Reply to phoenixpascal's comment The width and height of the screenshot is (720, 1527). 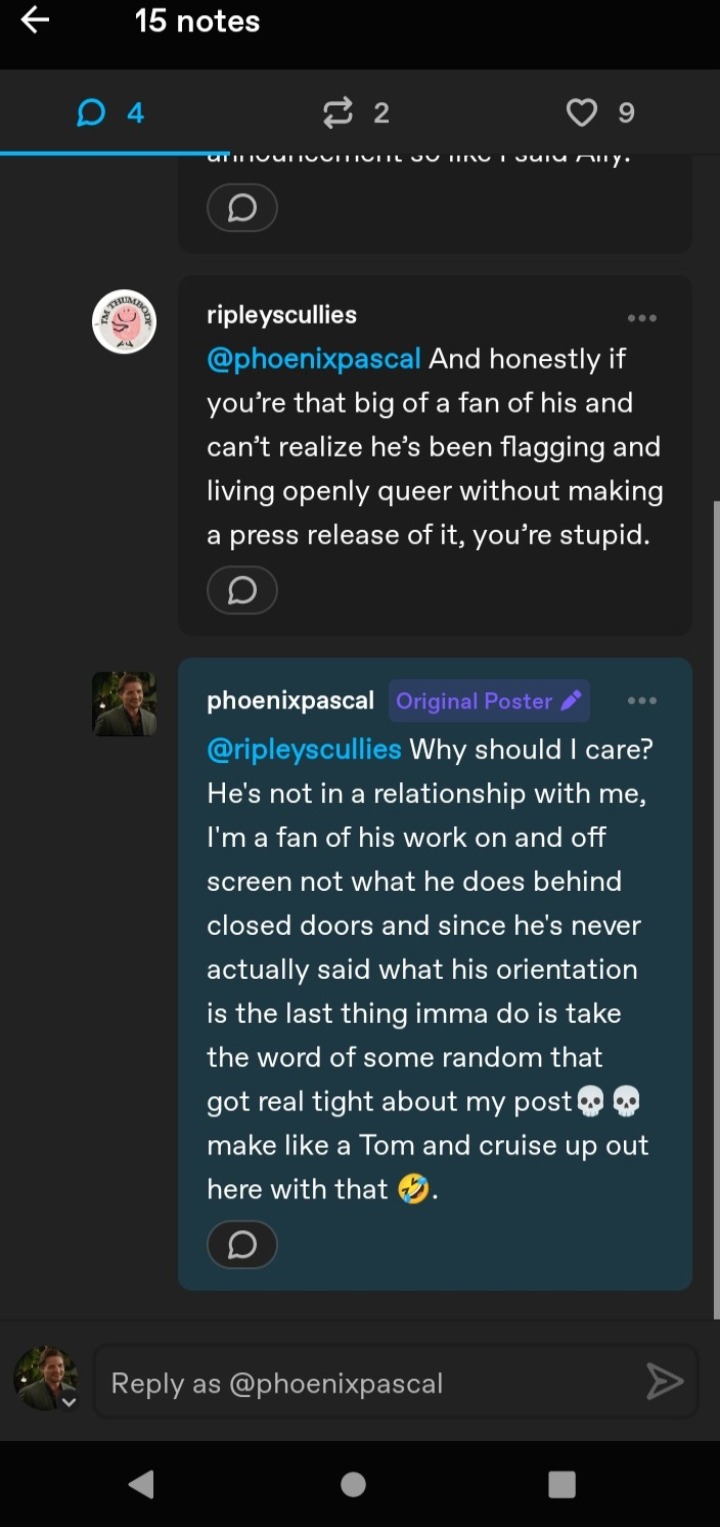pyautogui.click(x=242, y=1245)
